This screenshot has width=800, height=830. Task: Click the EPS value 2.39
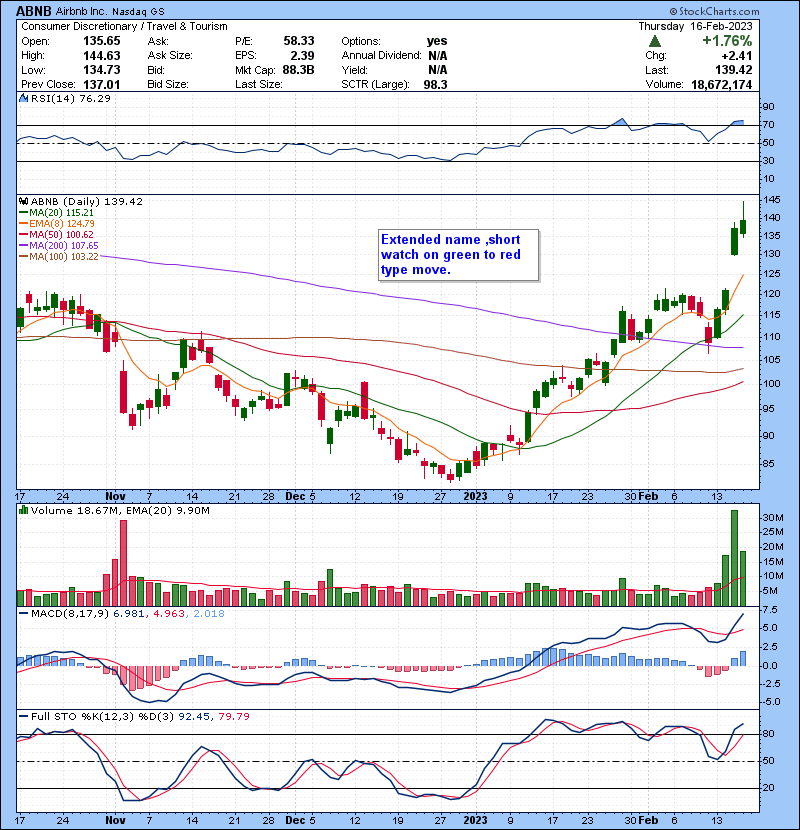[302, 56]
